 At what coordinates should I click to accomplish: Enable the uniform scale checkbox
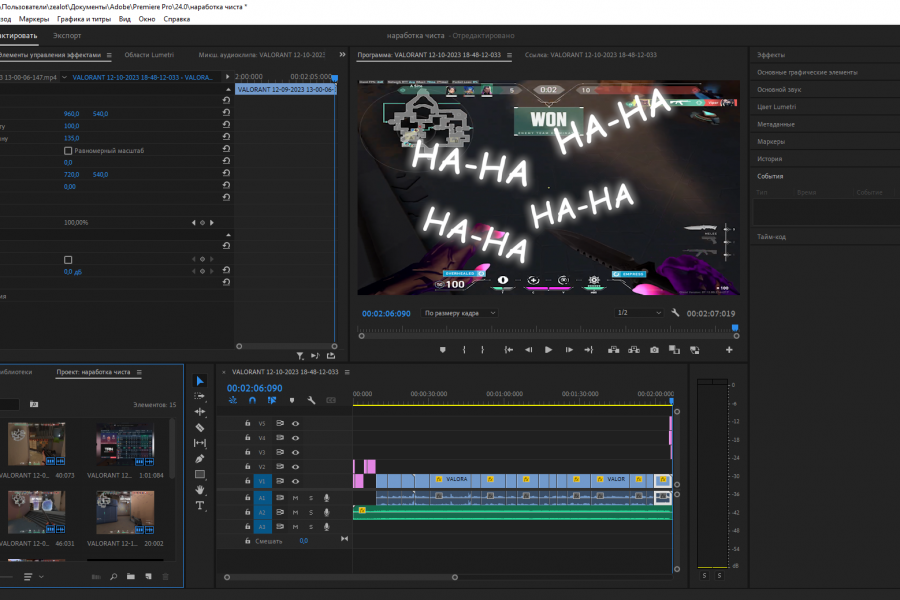point(68,150)
